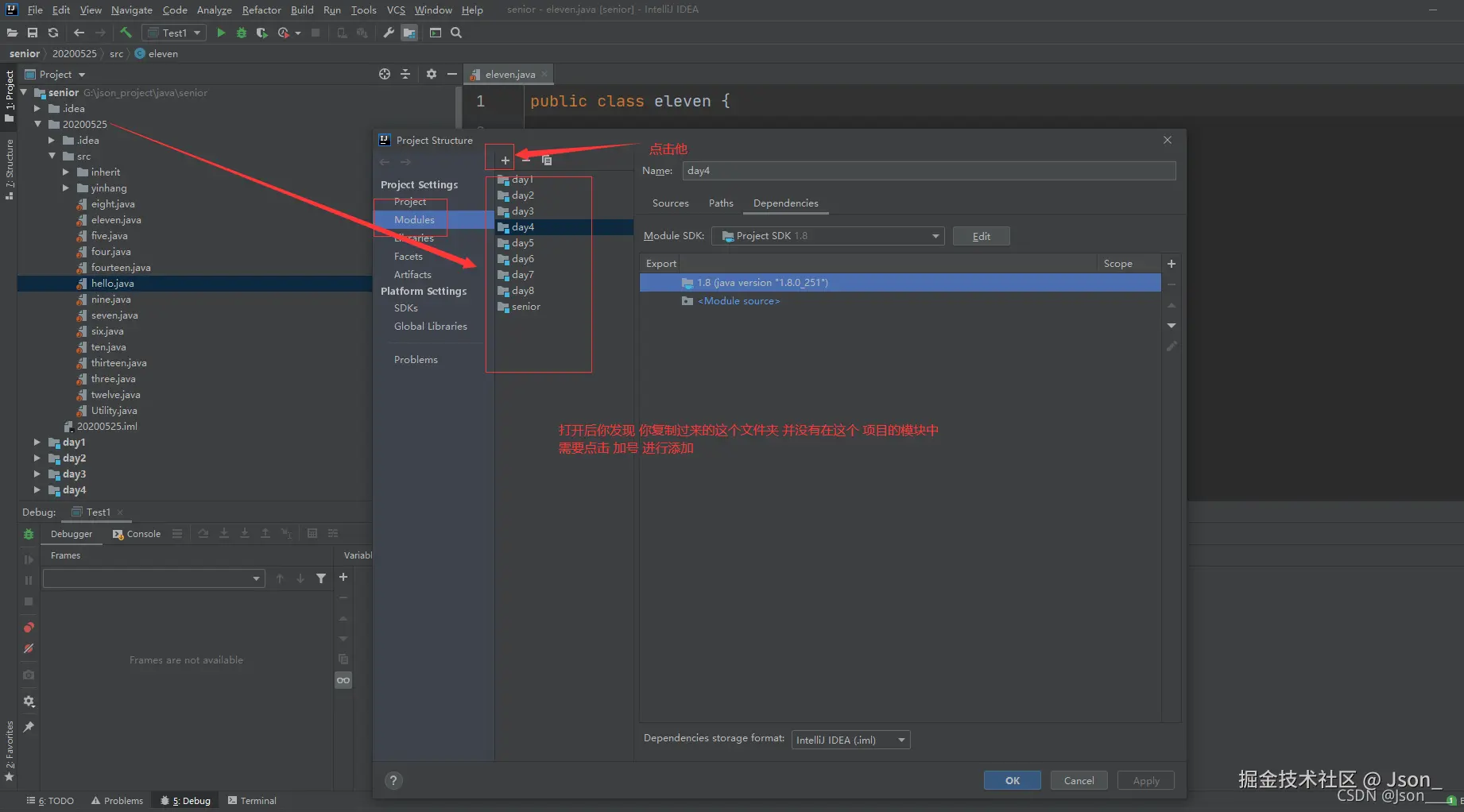
Task: Click the module Name input field
Action: click(929, 171)
